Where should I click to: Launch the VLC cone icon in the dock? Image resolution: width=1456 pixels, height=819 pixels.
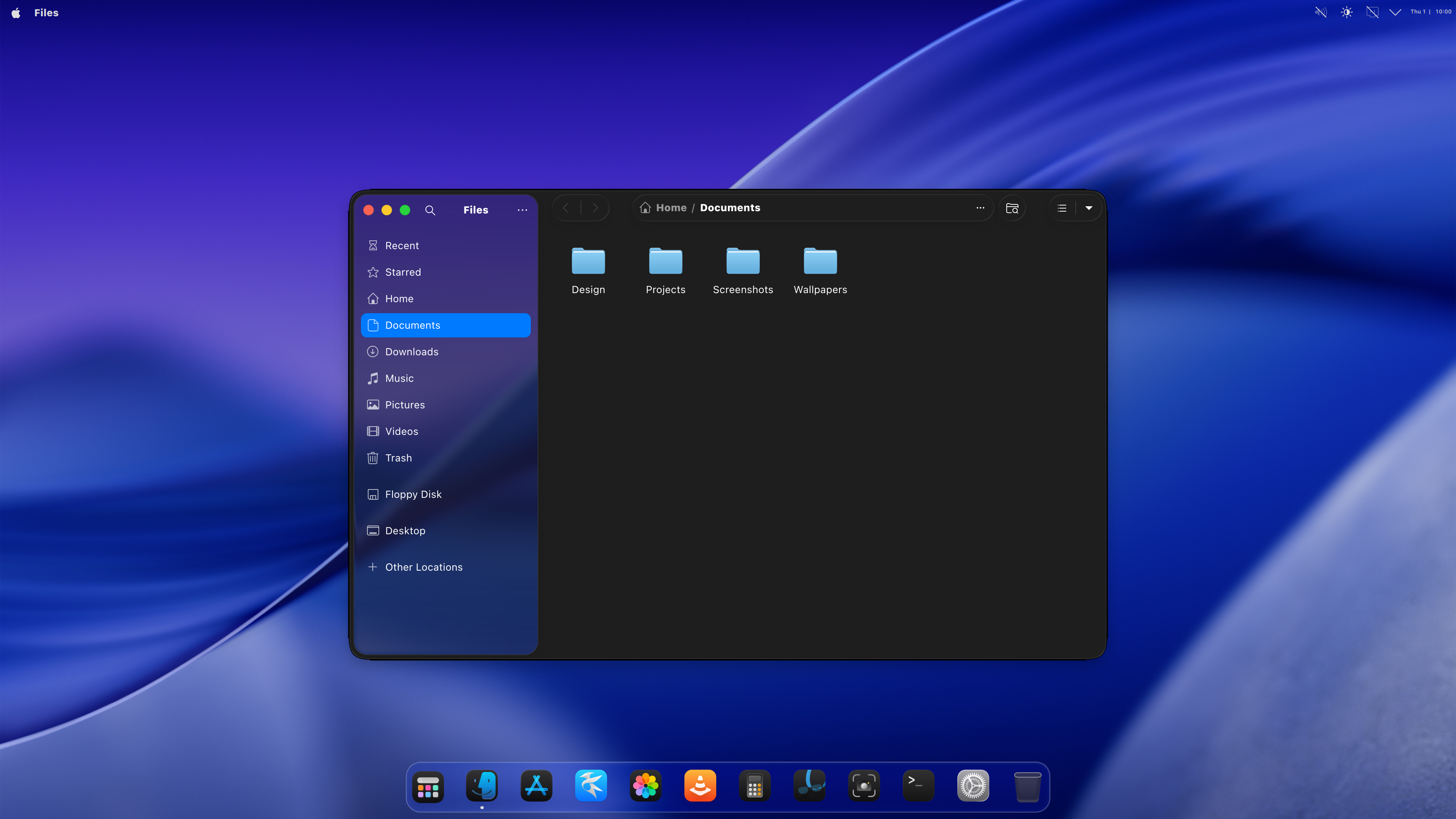tap(700, 786)
